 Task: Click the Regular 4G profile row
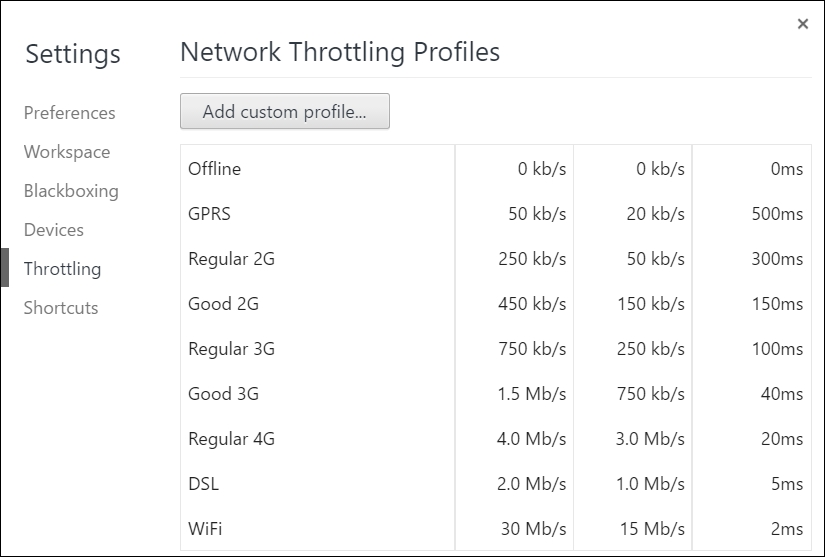[x=496, y=438]
